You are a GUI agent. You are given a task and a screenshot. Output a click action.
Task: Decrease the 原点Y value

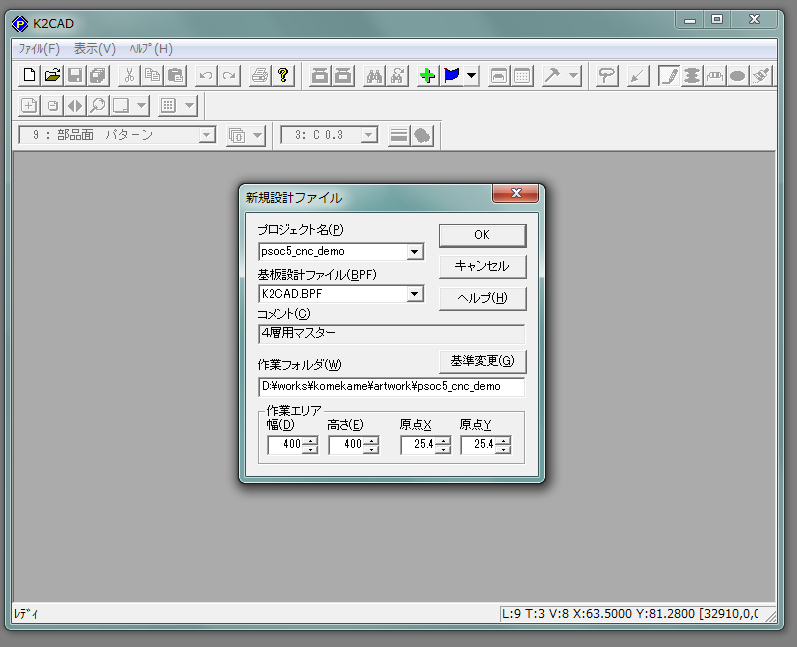(x=503, y=449)
